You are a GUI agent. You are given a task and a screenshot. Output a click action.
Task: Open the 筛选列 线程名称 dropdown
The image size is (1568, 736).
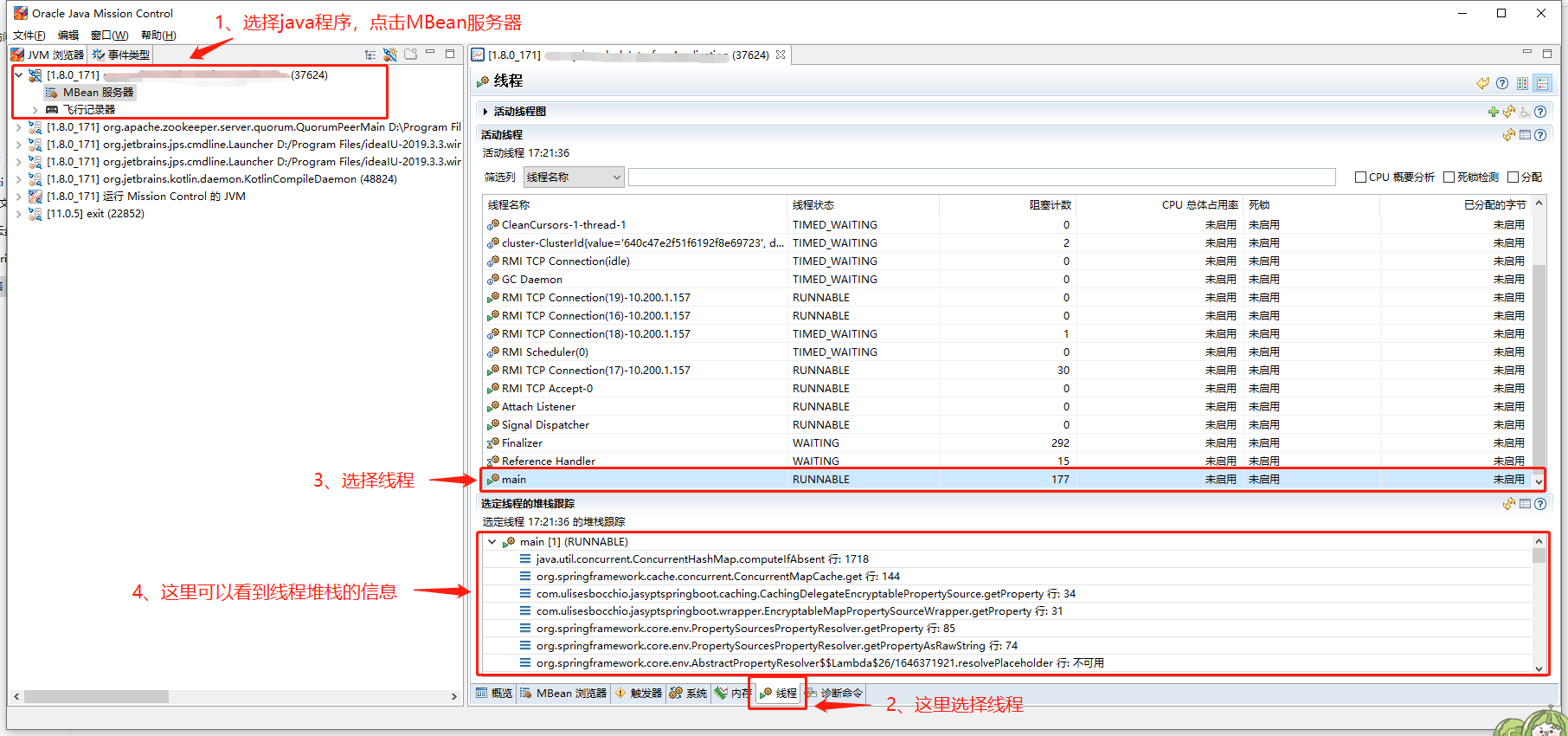tap(574, 177)
